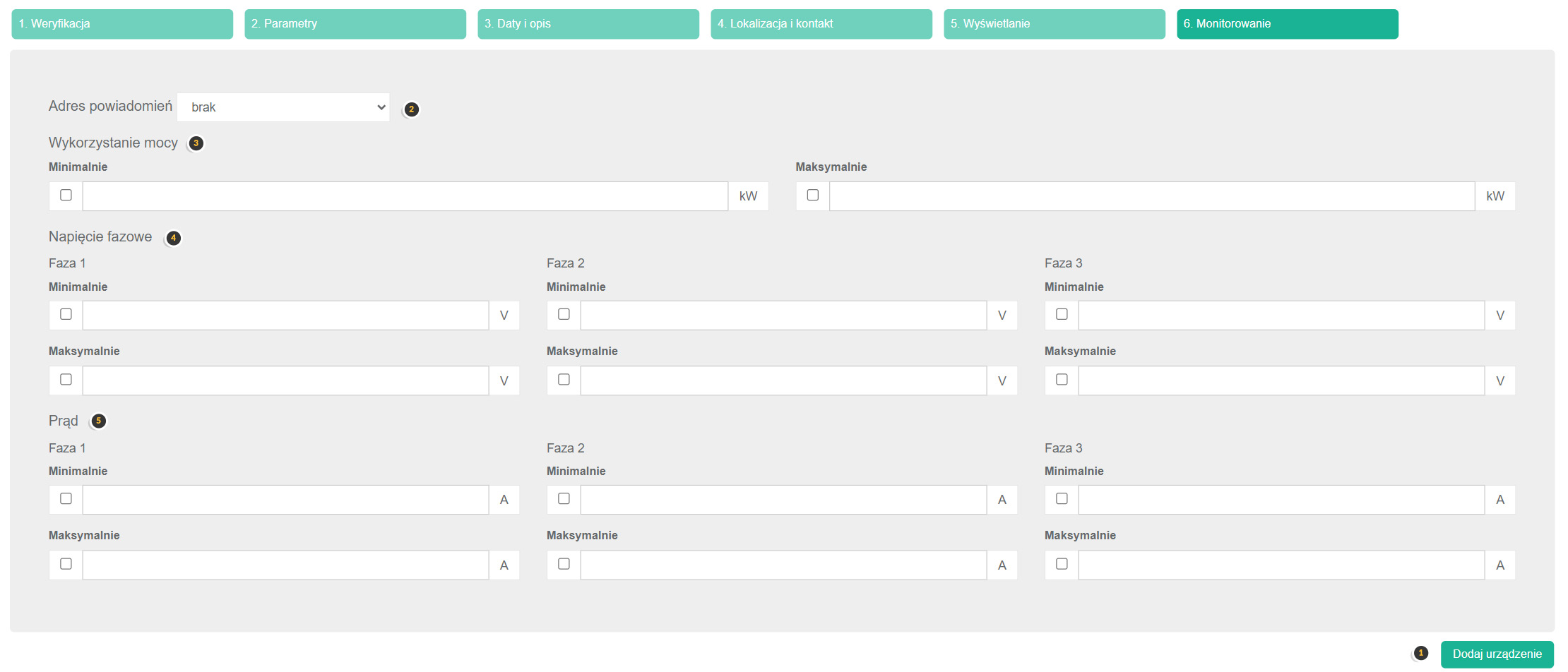The width and height of the screenshot is (1568, 672).
Task: Tick Faza 1 minimum voltage checkbox
Action: tap(66, 315)
